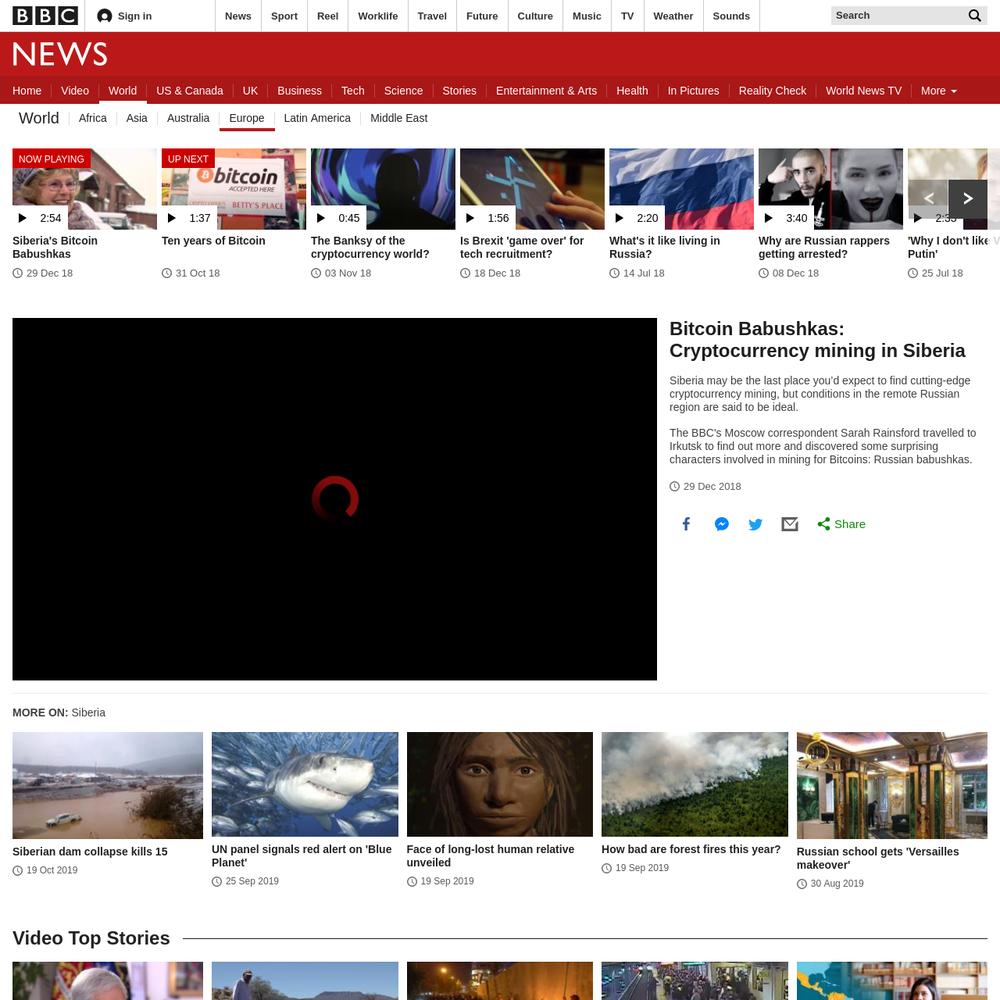Click into the Search input field
The width and height of the screenshot is (1000, 1000).
point(898,15)
